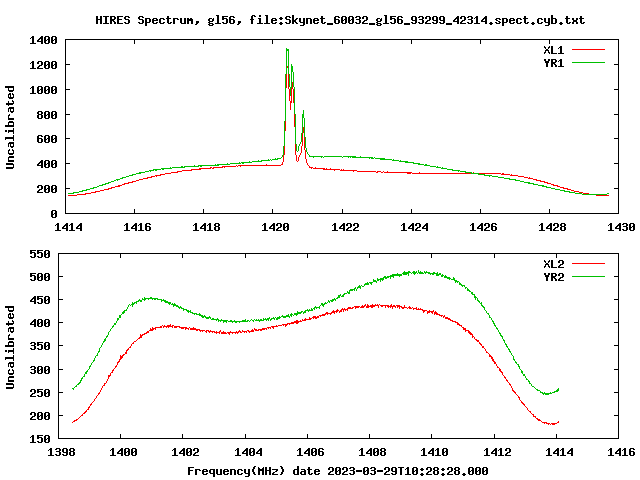The image size is (640, 480).
Task: Click the 450 y-axis value in bottom plot
Action: (x=40, y=300)
